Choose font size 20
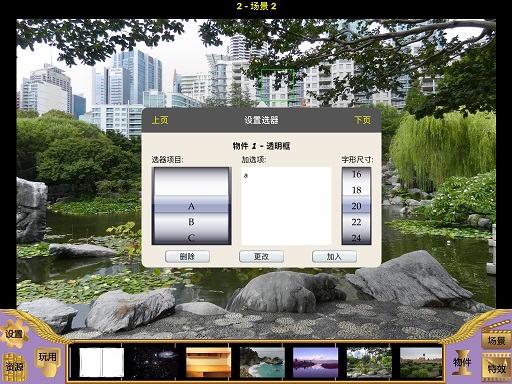This screenshot has height=384, width=512. 356,206
